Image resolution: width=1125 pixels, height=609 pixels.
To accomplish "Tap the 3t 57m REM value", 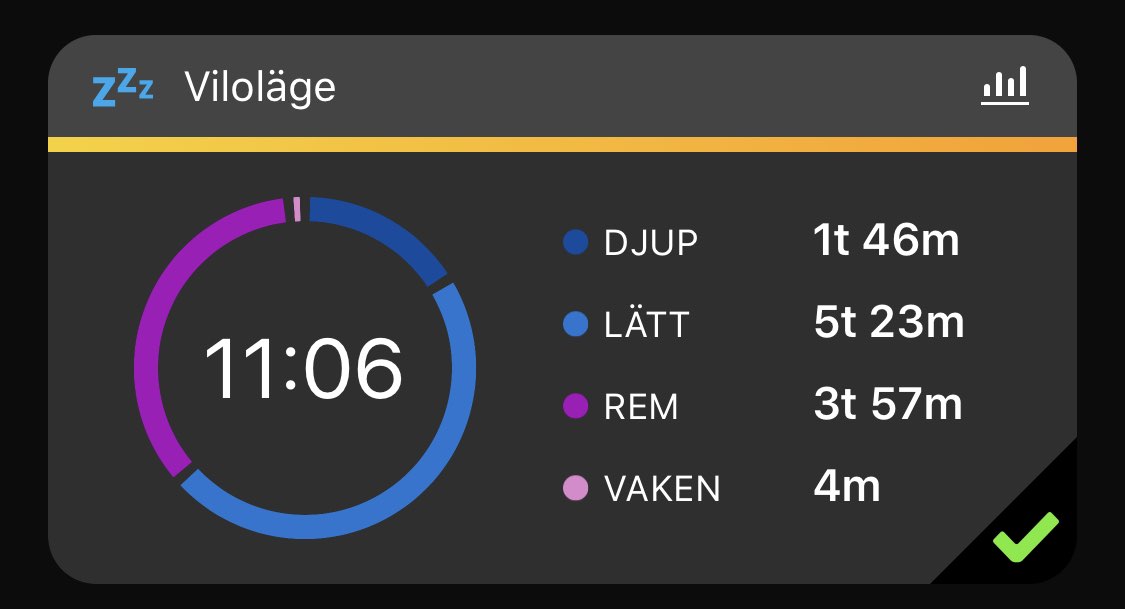I will pos(888,404).
